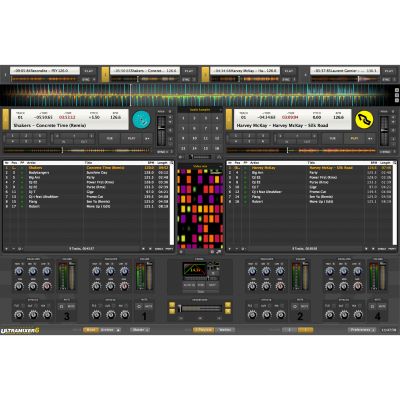Click the yellow deck indicator of mini deck 3
The width and height of the screenshot is (400, 400).
pyautogui.click(x=205, y=75)
